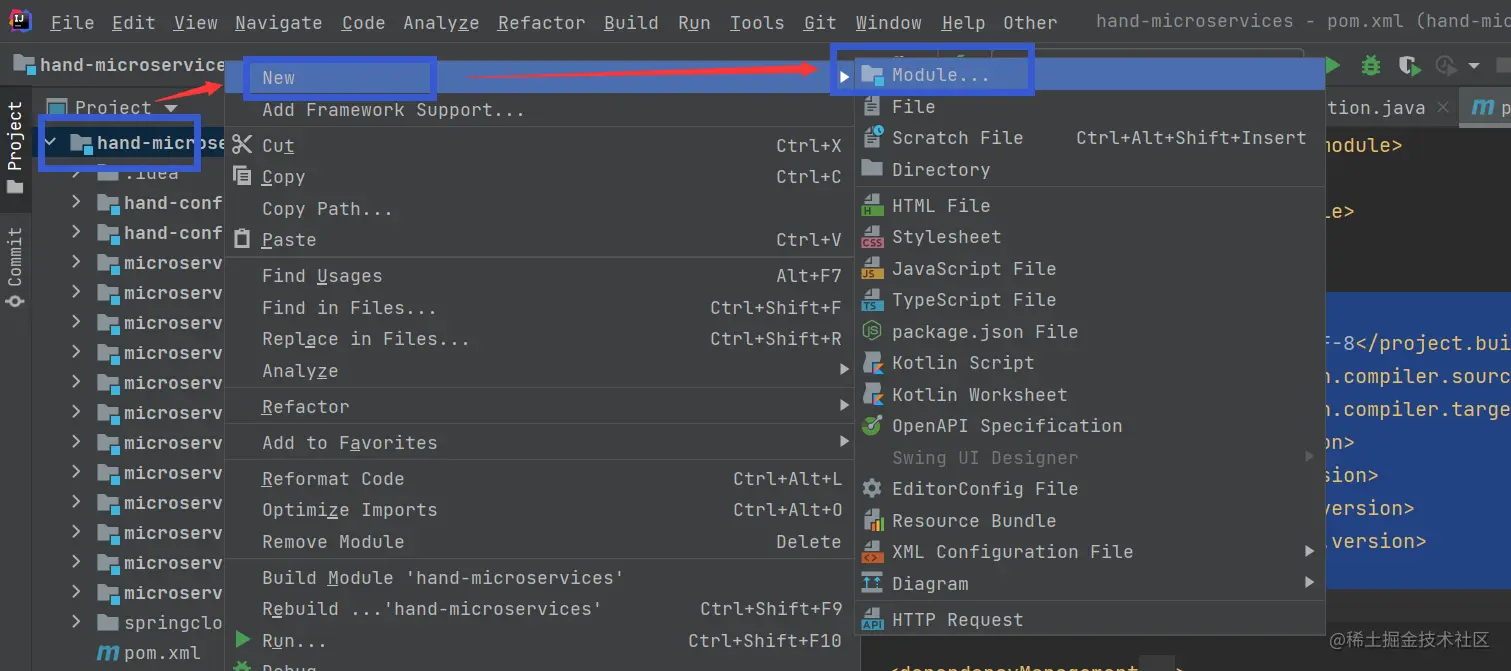Expand the springclo... folder node

(76, 623)
